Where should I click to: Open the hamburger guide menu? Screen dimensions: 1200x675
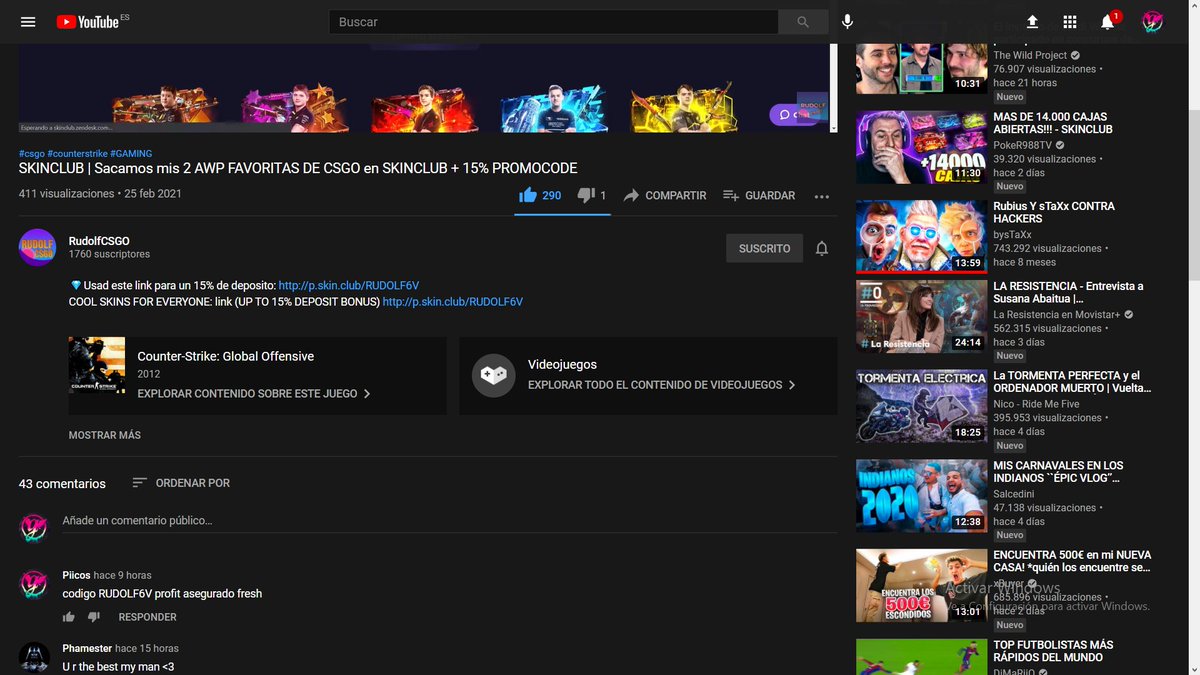(x=28, y=22)
